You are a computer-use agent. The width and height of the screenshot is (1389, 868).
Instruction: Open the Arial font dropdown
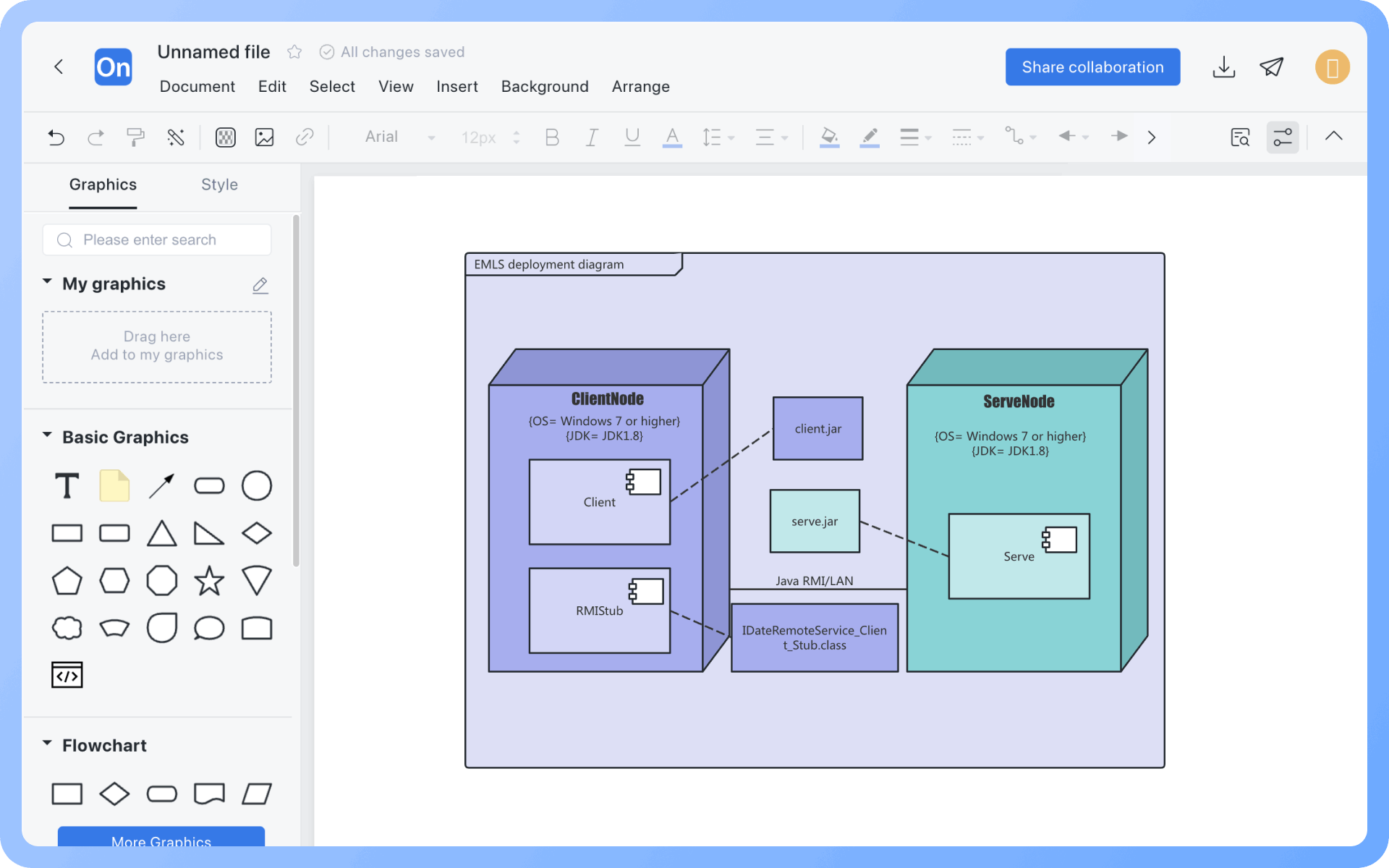pos(400,137)
